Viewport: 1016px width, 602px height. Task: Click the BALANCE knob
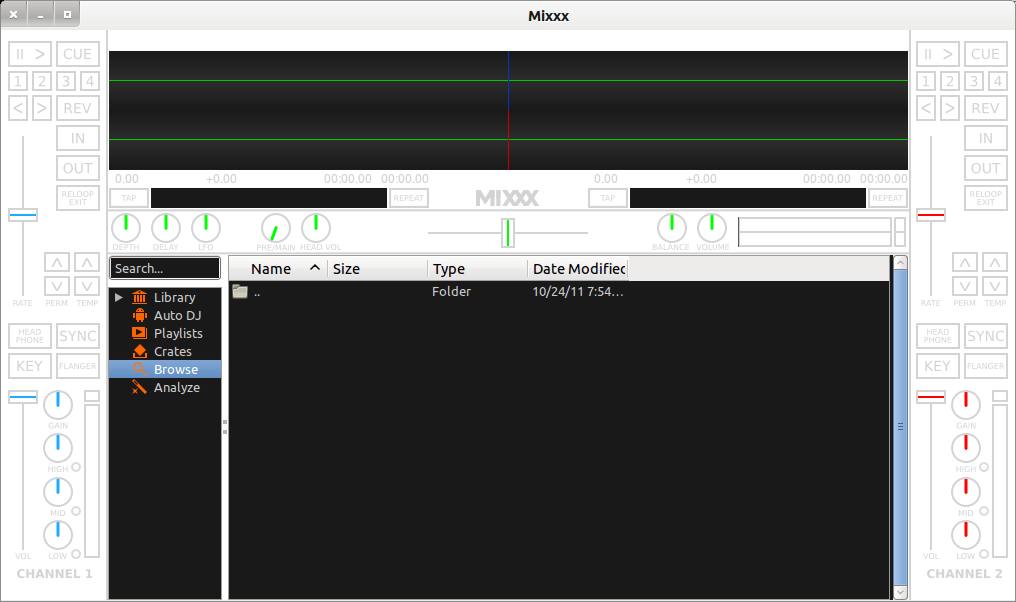tap(672, 227)
